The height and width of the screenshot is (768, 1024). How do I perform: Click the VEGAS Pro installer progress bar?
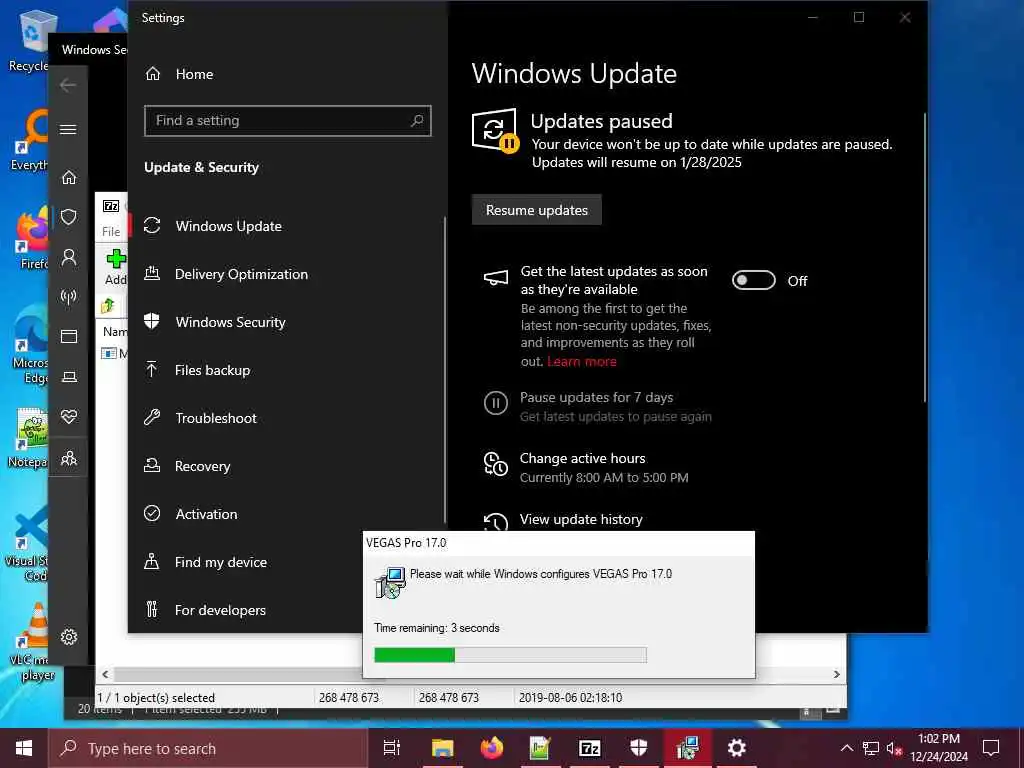pyautogui.click(x=511, y=655)
